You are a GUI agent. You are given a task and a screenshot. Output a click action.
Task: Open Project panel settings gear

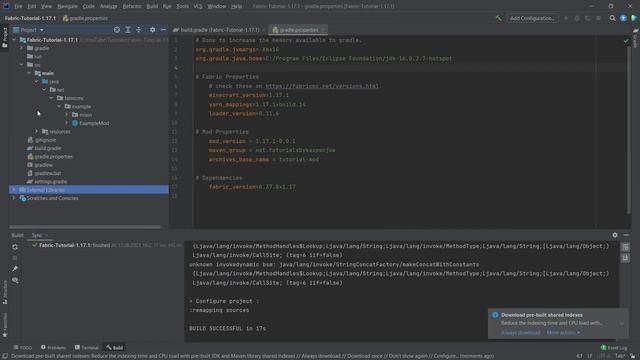[x=152, y=30]
